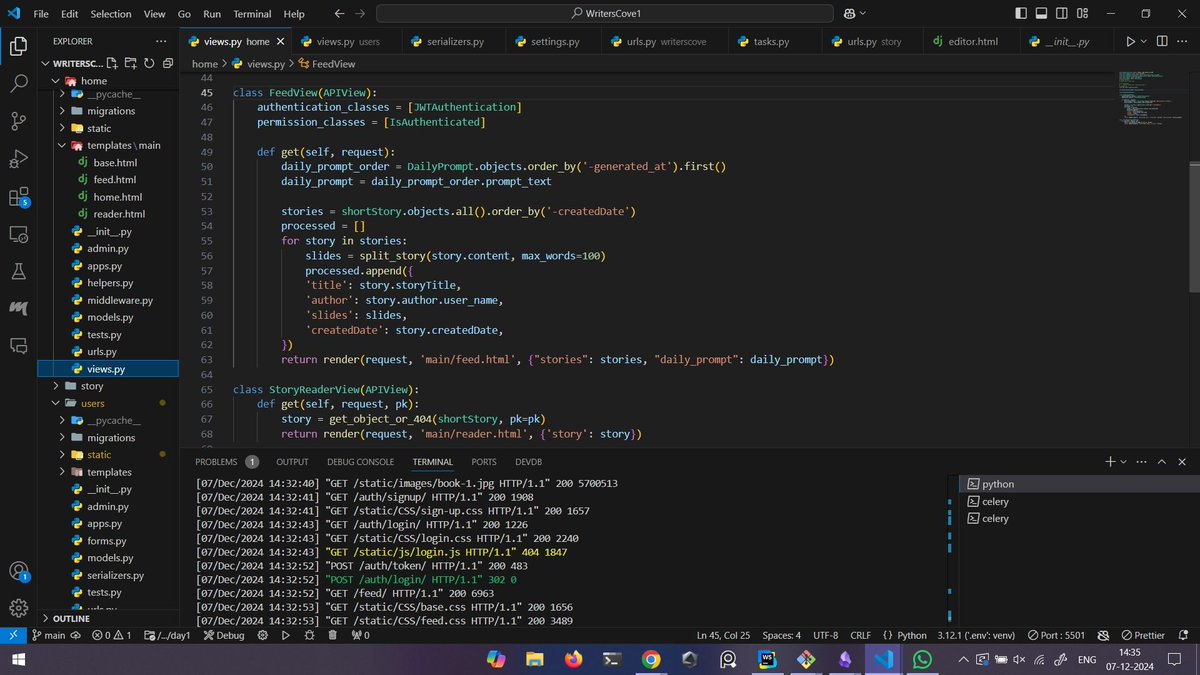
Task: Switch to the settings.py tab
Action: [x=555, y=42]
